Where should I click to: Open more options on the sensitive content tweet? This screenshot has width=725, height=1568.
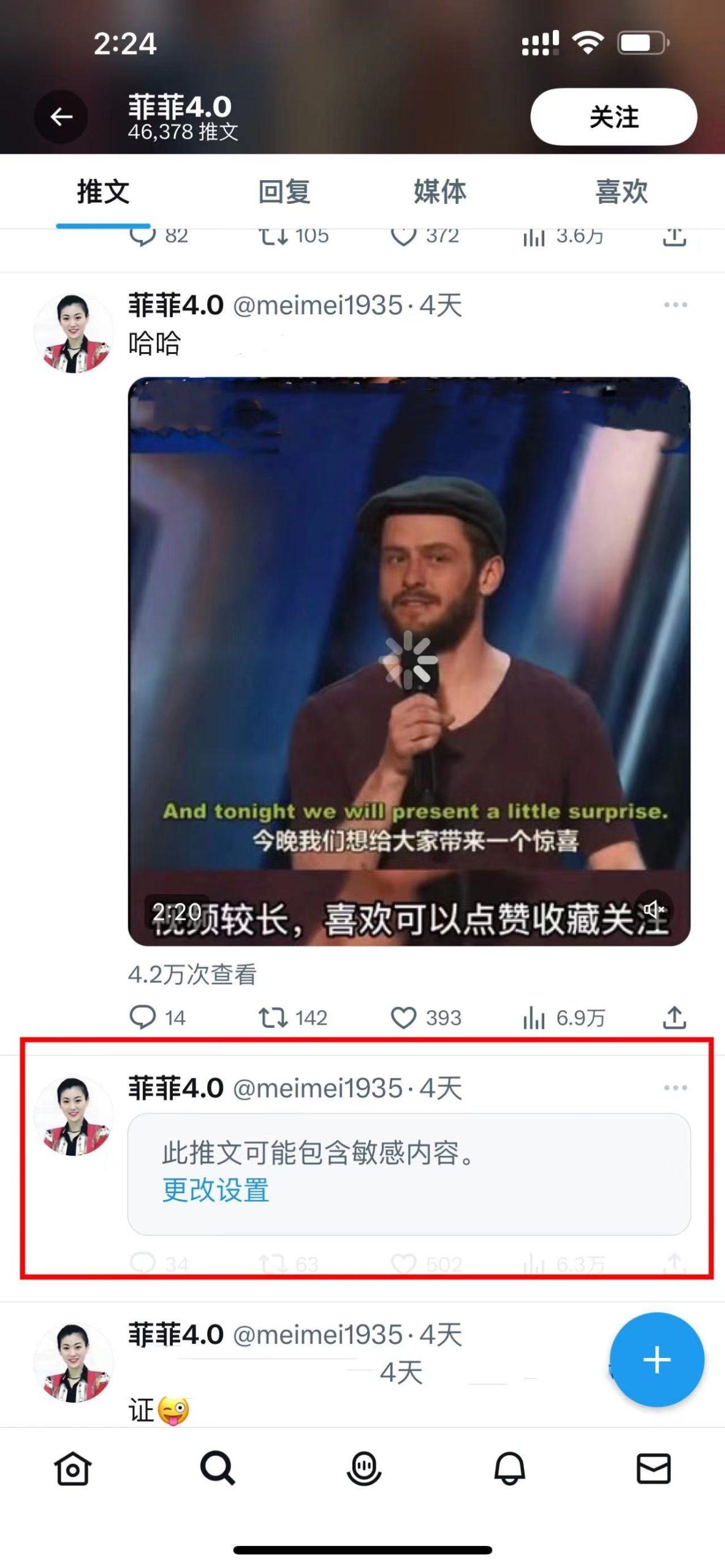[675, 1087]
